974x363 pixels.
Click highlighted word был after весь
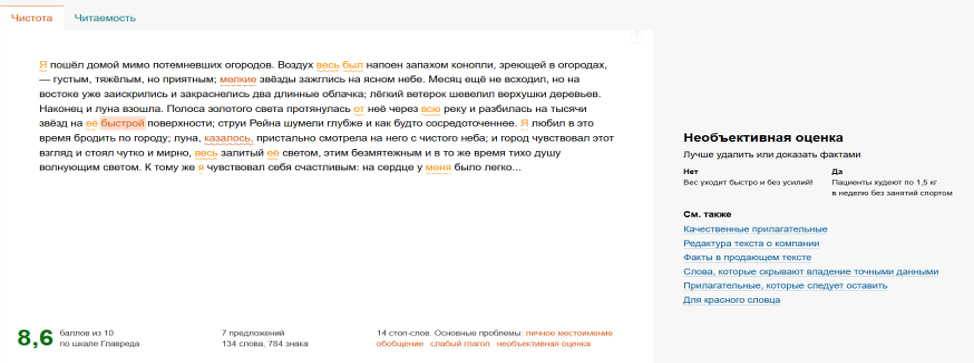coord(352,65)
